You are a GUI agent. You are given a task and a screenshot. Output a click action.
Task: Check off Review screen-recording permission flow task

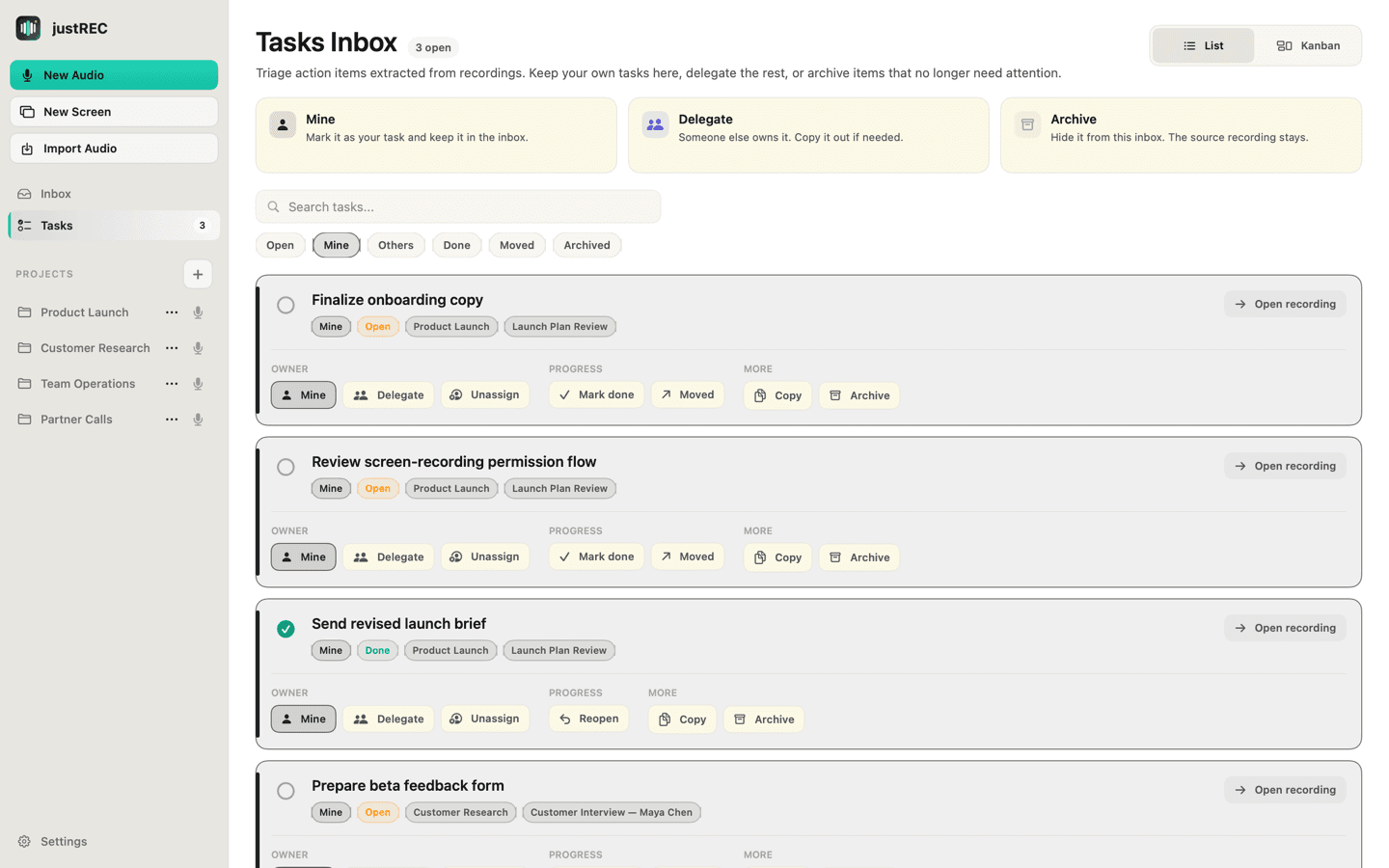tap(286, 468)
